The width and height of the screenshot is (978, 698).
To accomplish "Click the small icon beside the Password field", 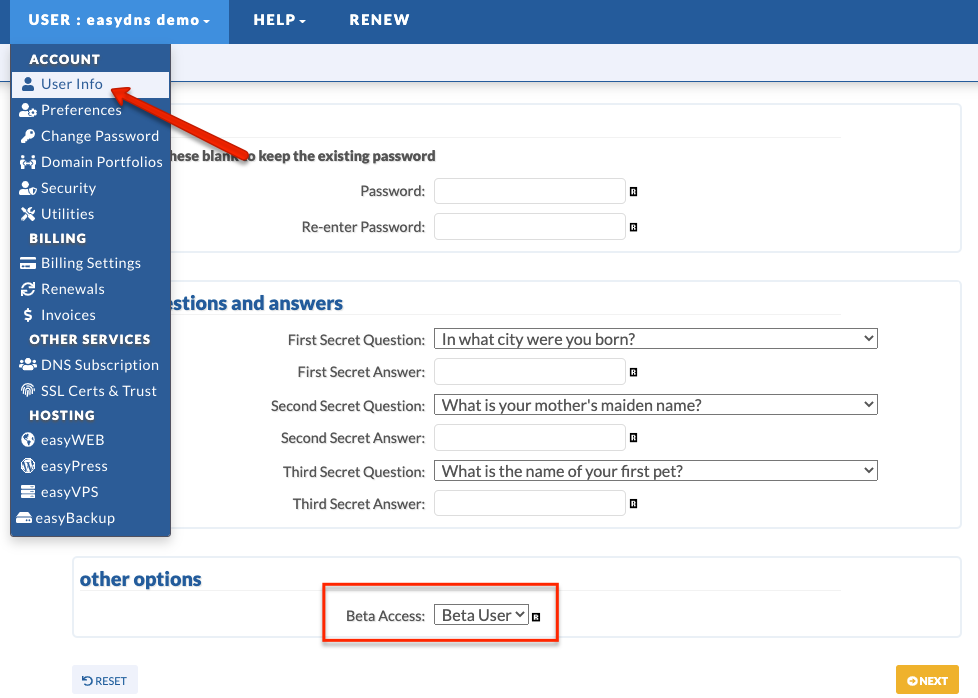I will coord(633,191).
